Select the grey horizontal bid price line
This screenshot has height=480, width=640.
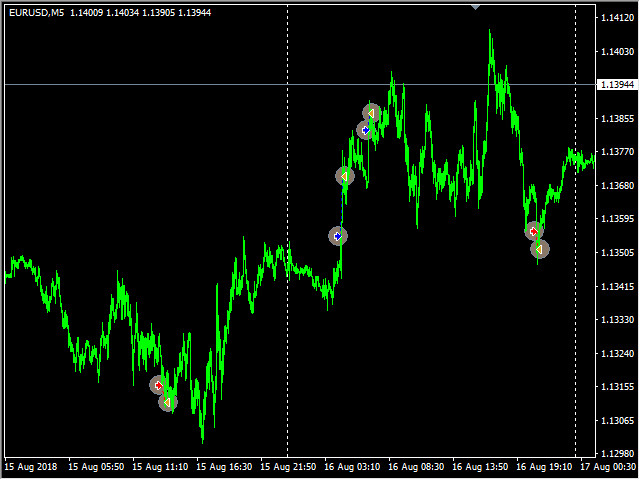(x=300, y=84)
